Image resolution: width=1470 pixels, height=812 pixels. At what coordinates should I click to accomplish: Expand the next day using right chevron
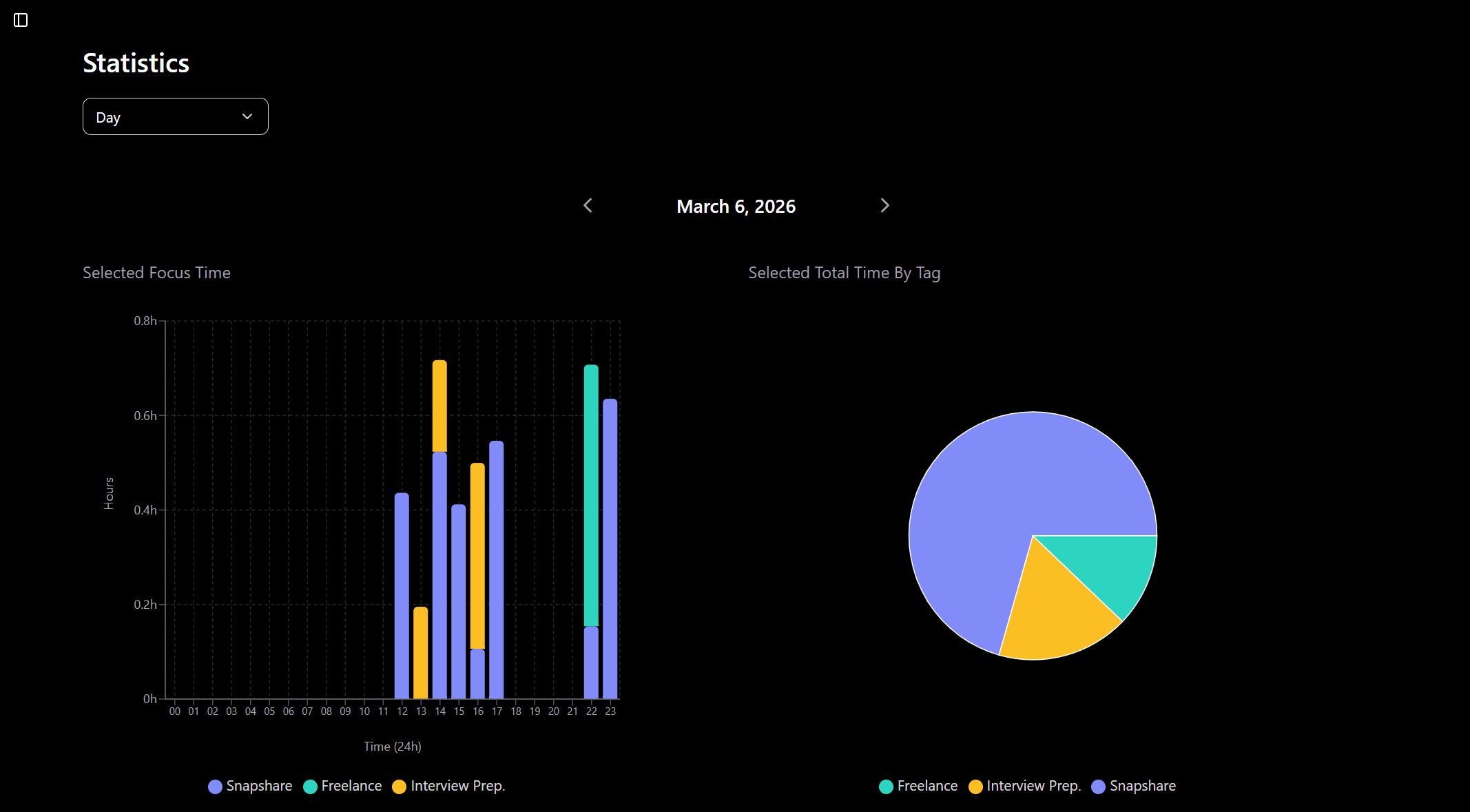(884, 205)
